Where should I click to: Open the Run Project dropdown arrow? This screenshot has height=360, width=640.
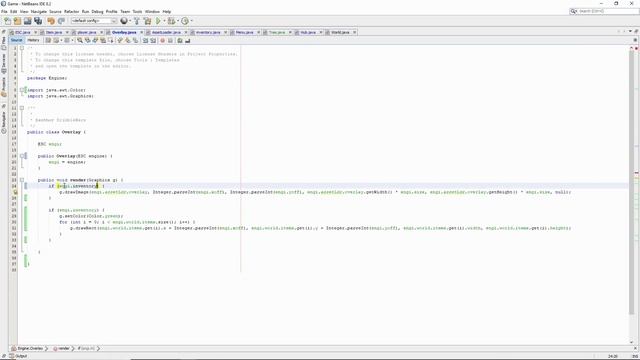pyautogui.click(x=164, y=21)
